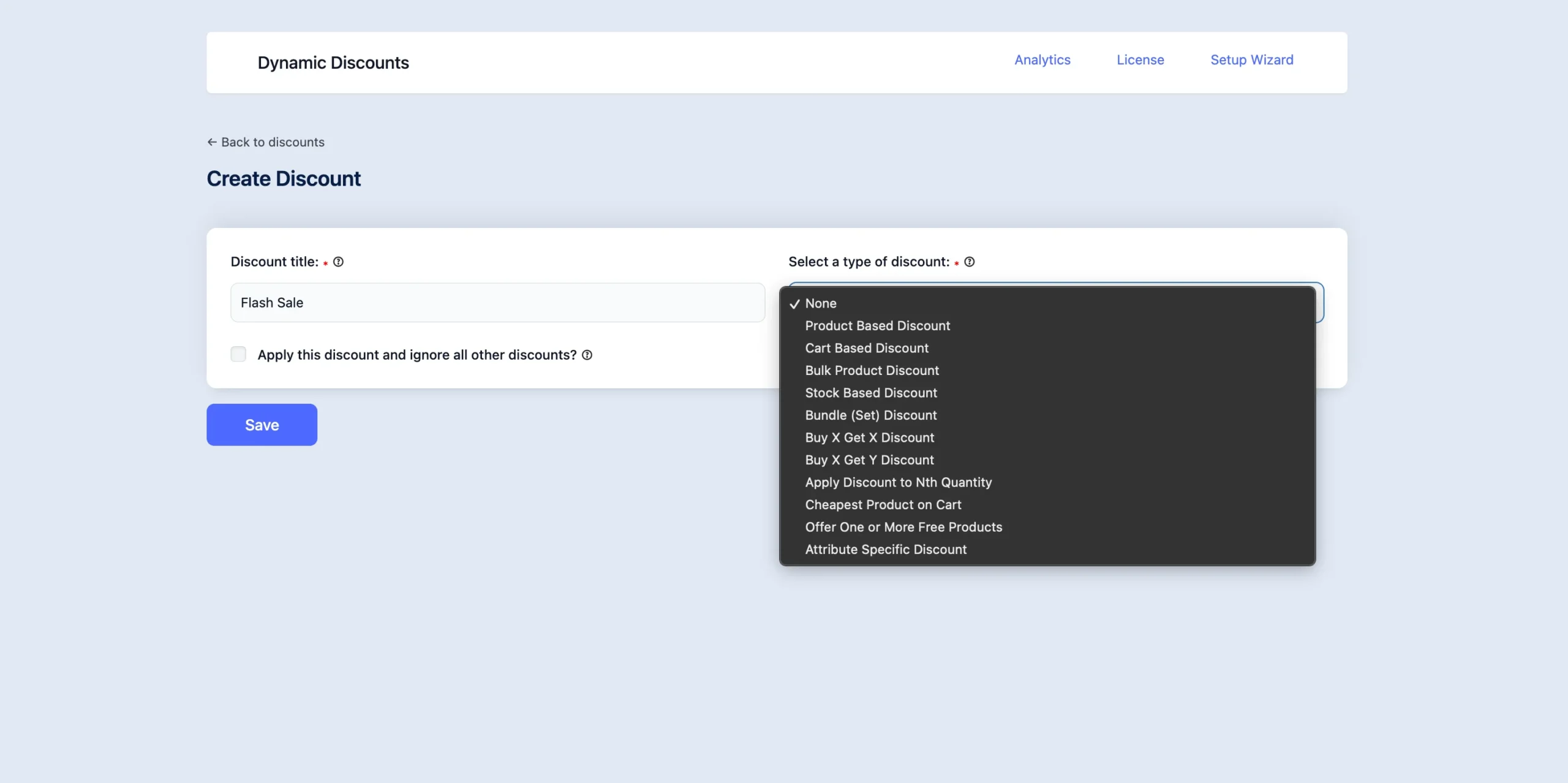
Task: Select None option in dropdown
Action: (x=820, y=303)
